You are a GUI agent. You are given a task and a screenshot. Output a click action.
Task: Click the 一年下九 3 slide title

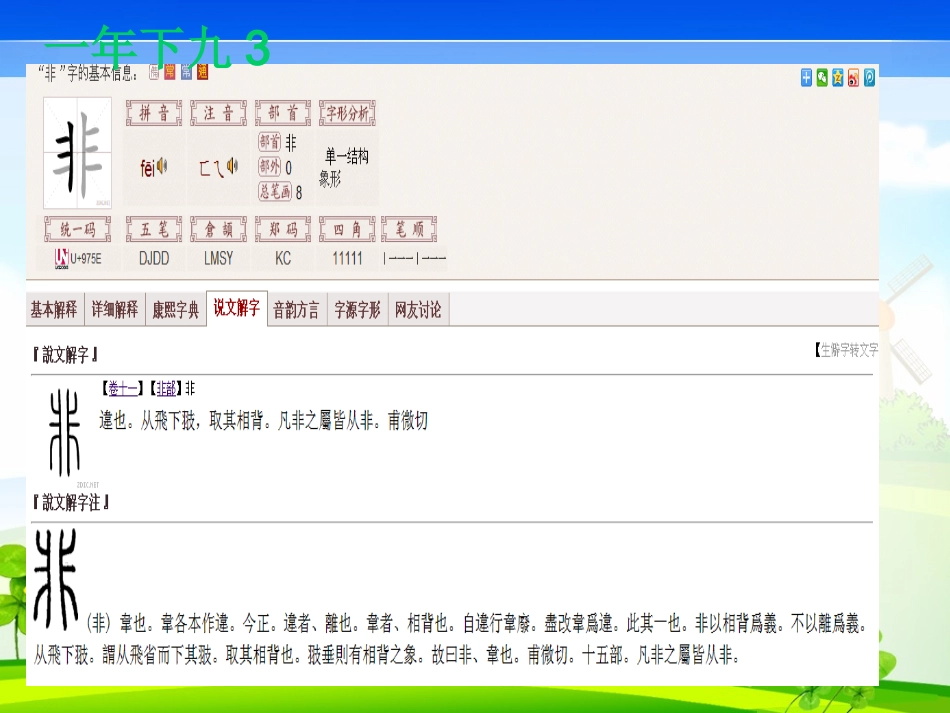(x=157, y=47)
